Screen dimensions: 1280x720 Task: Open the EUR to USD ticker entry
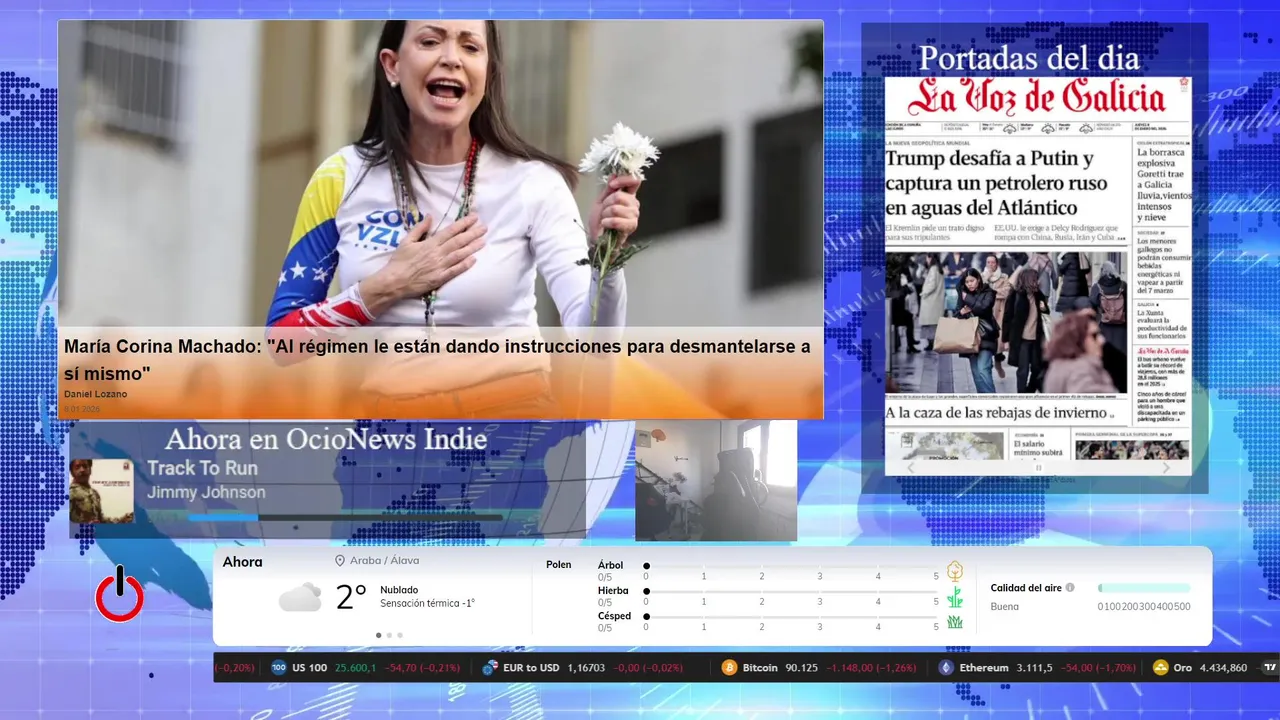(x=583, y=668)
